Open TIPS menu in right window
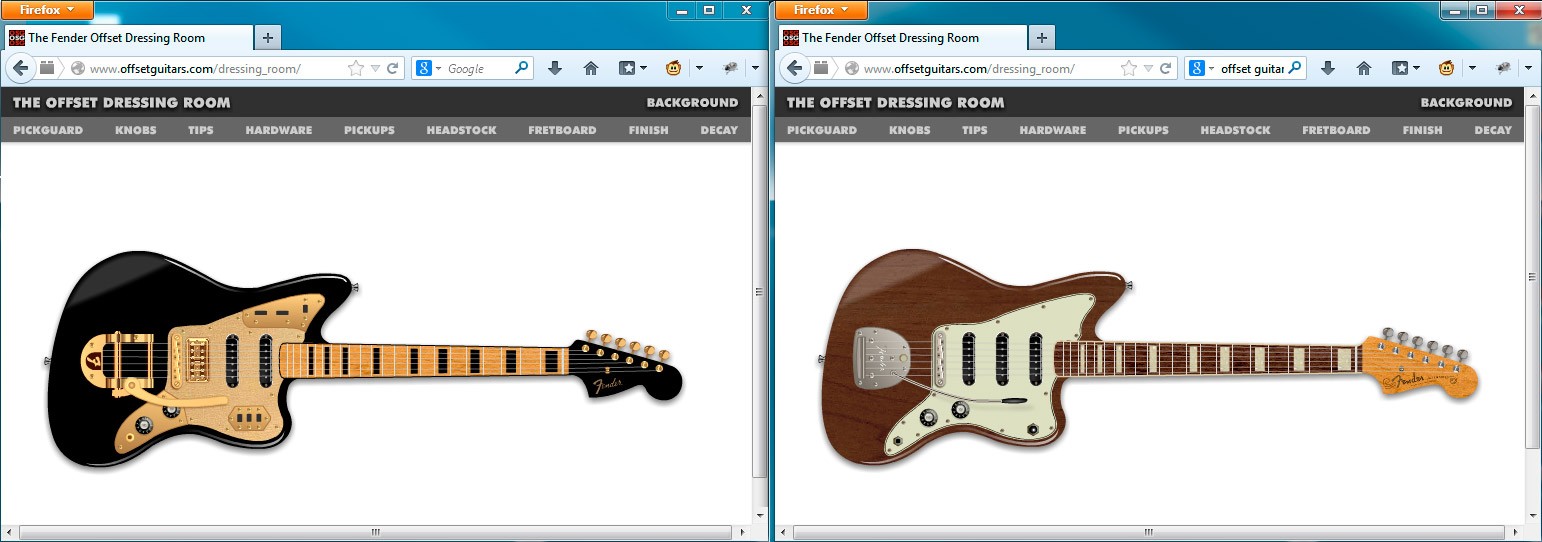The width and height of the screenshot is (1542, 542). click(975, 130)
